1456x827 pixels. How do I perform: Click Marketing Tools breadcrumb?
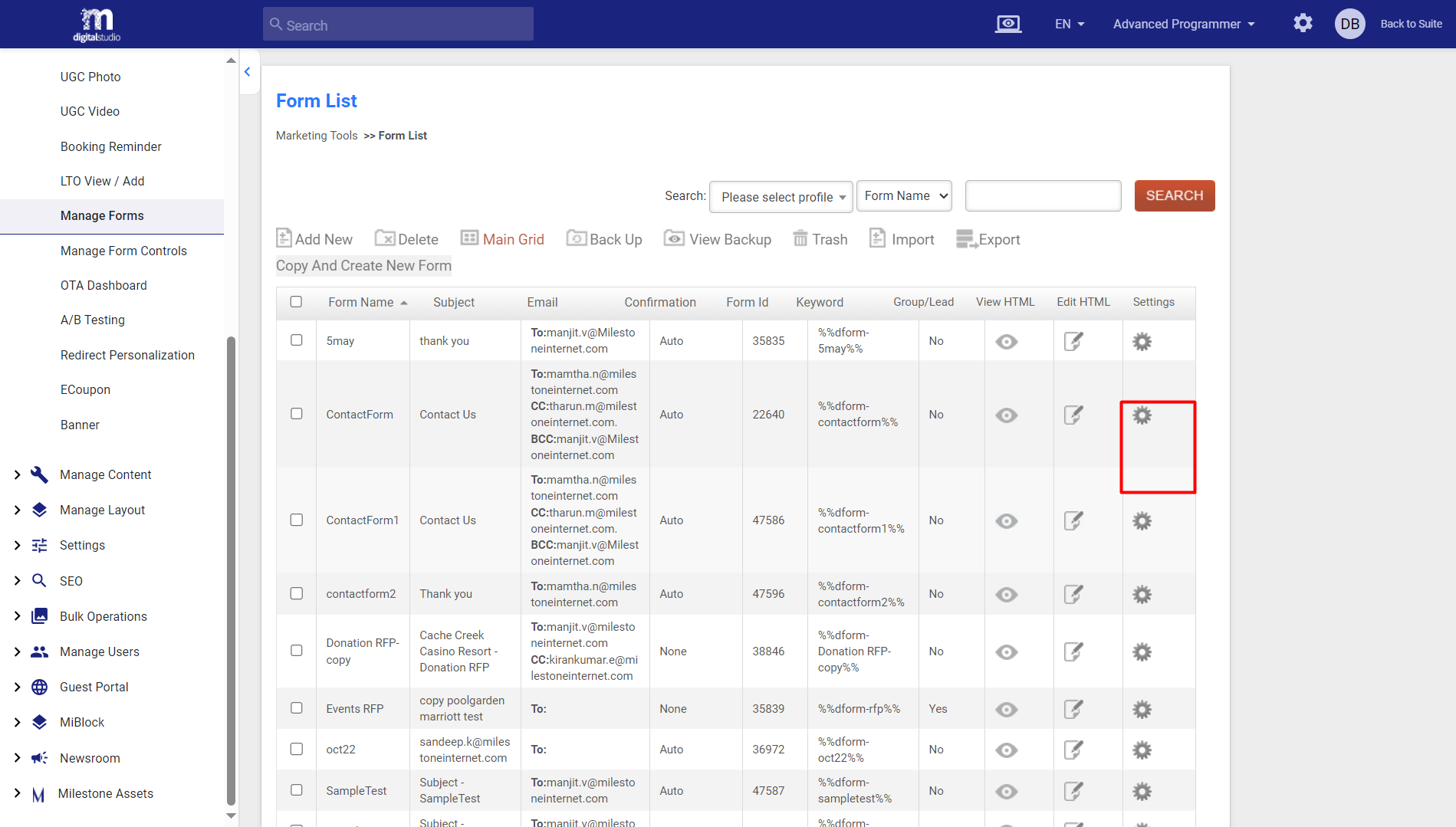coord(317,136)
